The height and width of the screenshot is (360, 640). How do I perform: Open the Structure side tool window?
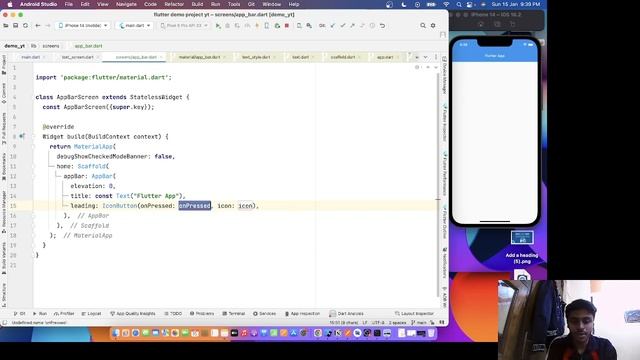click(4, 295)
